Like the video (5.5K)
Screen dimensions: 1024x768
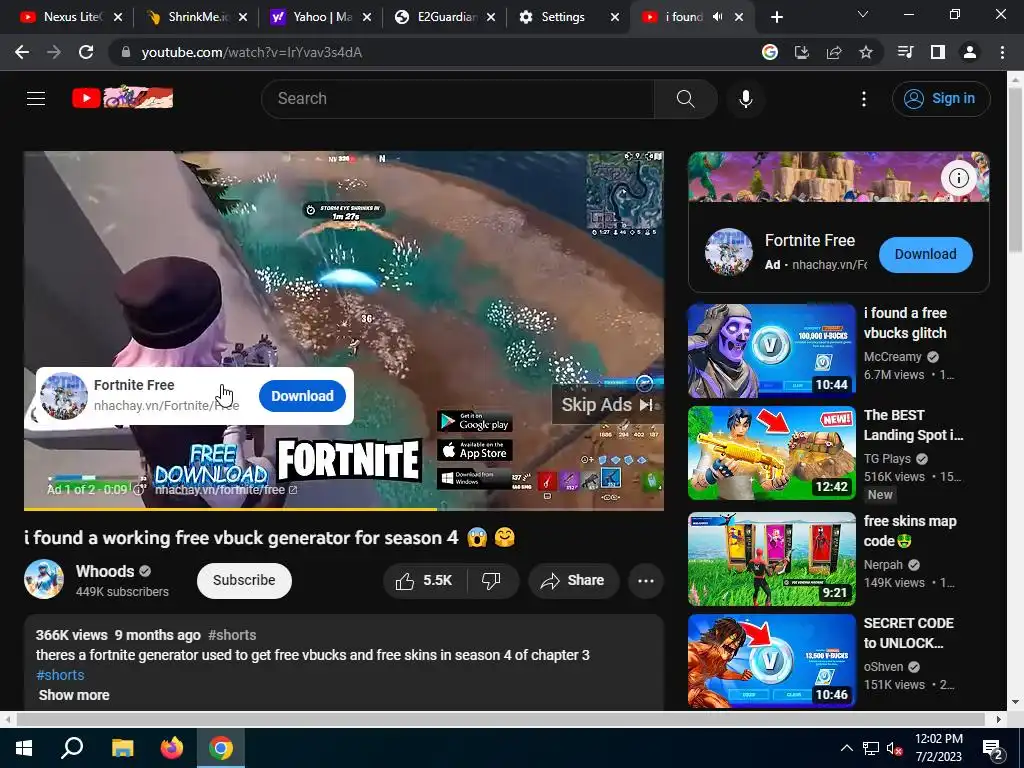click(424, 581)
